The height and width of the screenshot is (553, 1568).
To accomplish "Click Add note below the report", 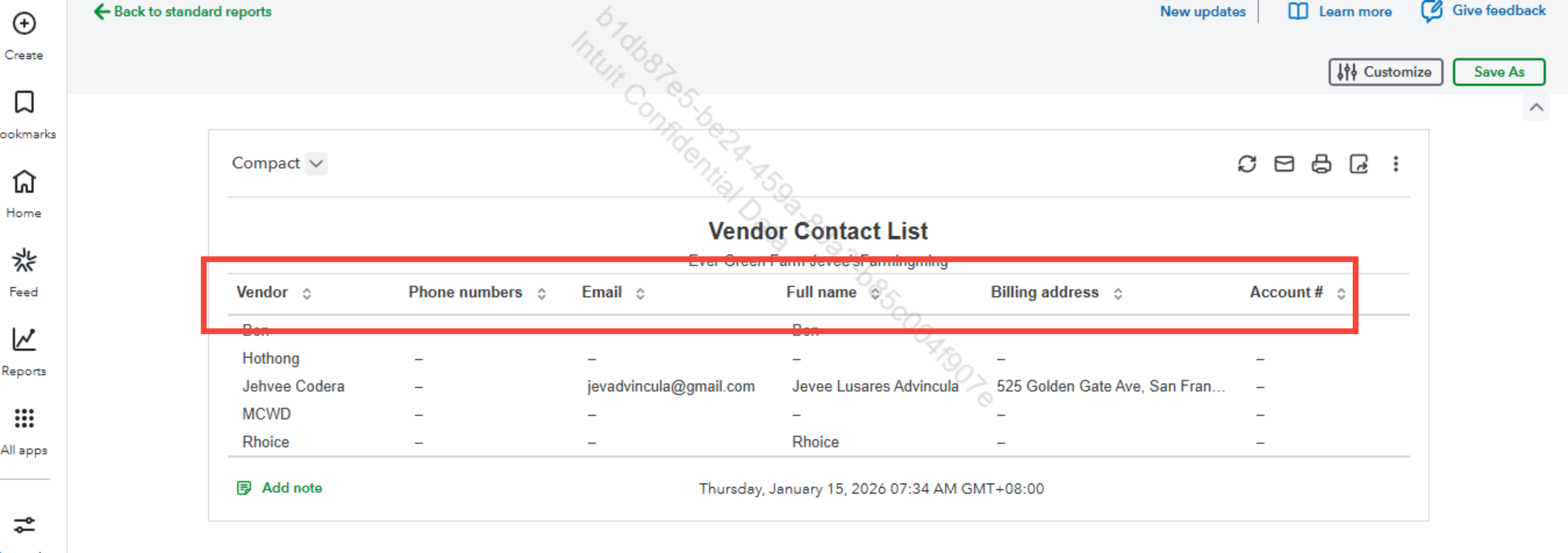I will (x=291, y=488).
